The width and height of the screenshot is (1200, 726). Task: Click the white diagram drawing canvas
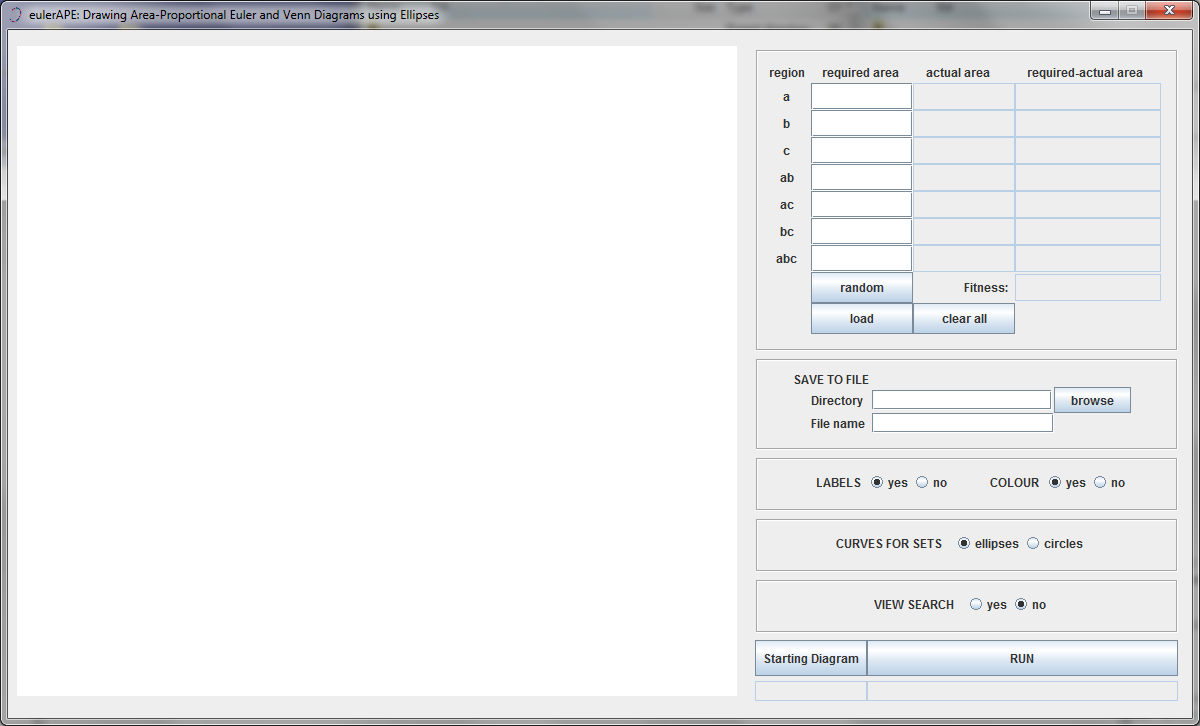[377, 371]
